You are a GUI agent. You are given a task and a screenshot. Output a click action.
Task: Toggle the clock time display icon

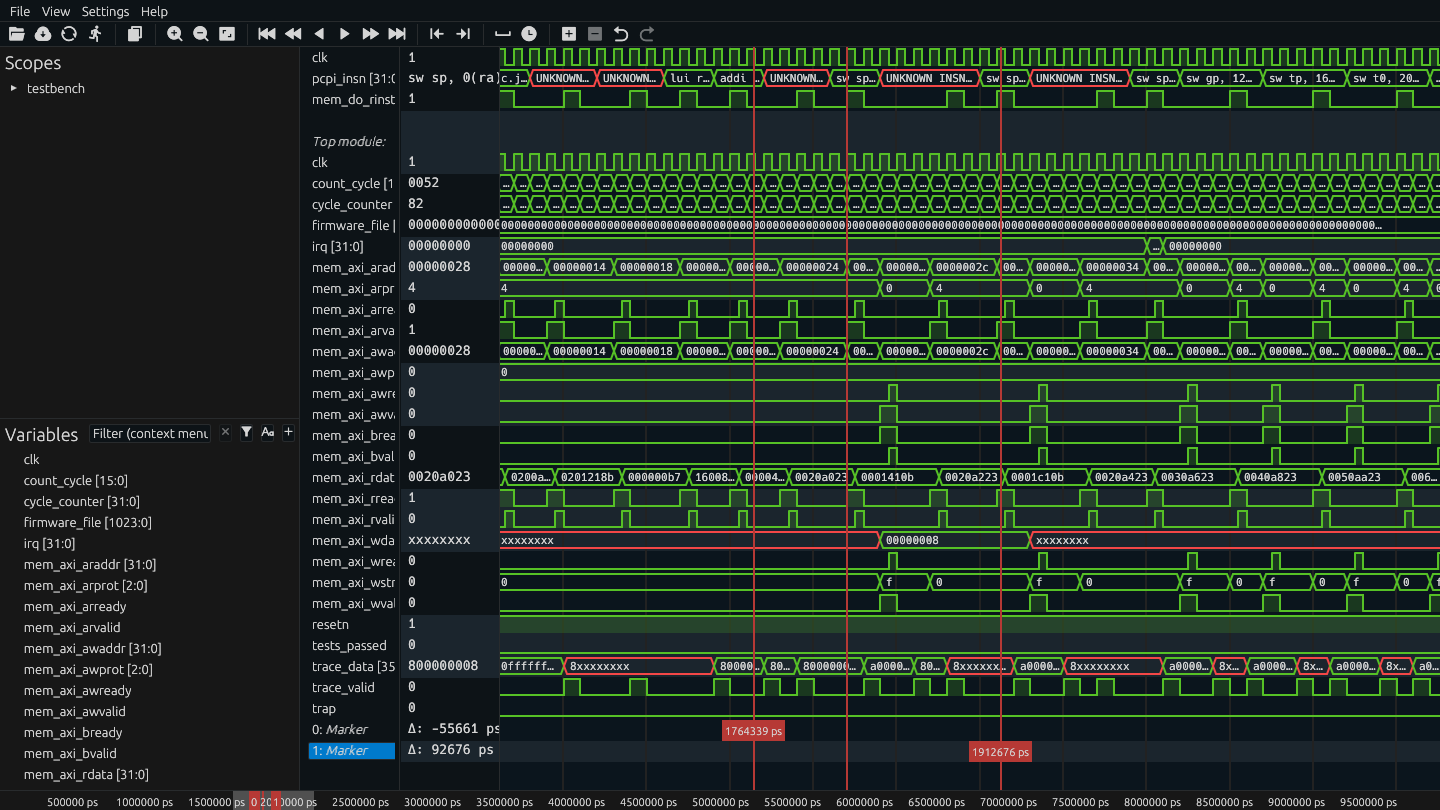tap(529, 34)
